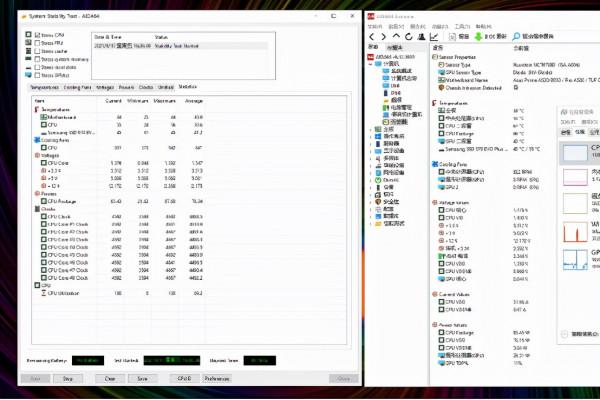
Task: Collapse the 计算机 node in AIDA64 tree
Action: [x=371, y=64]
